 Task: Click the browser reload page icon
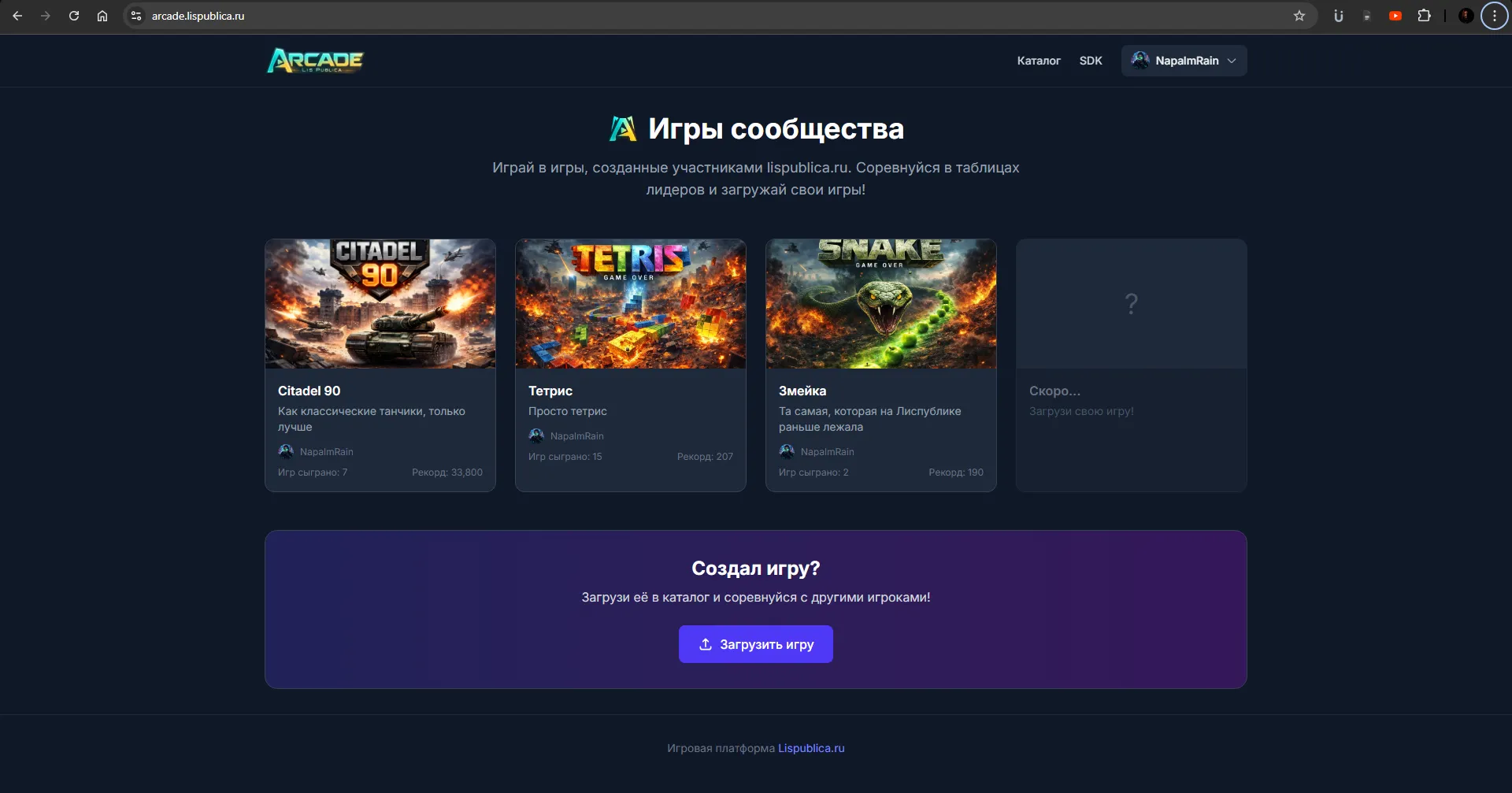pyautogui.click(x=74, y=16)
